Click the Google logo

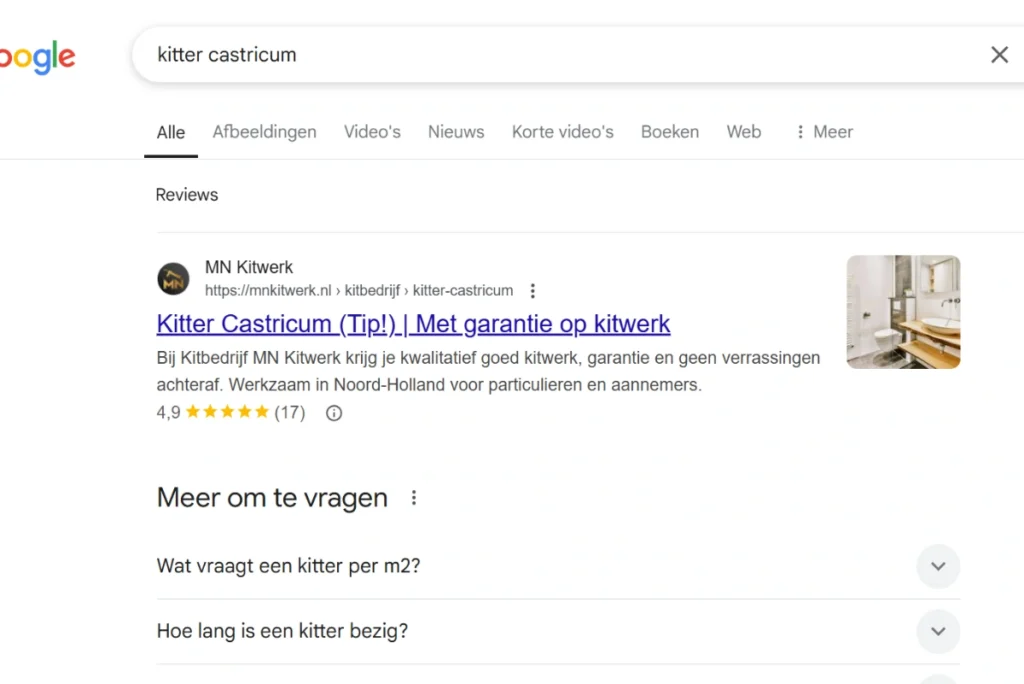click(37, 57)
